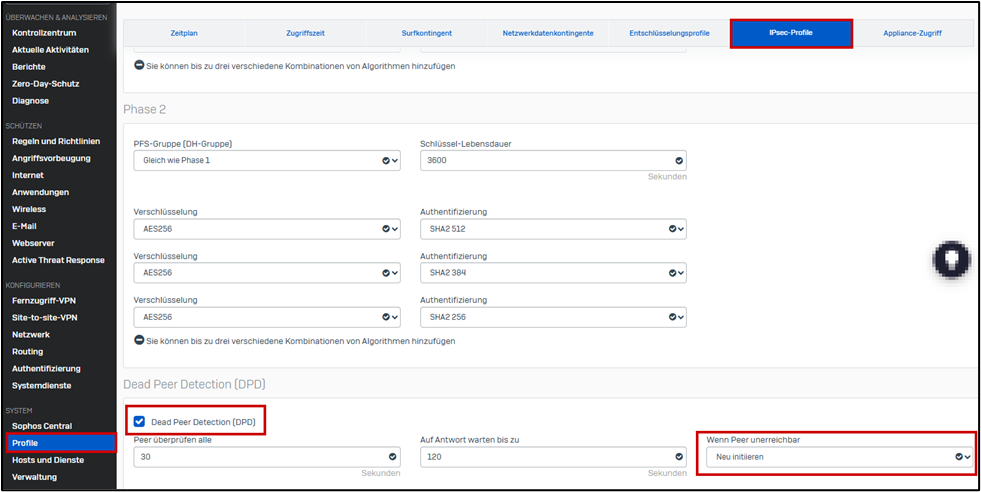Open Verschlüsselung dropdown beside SHA2 384
Screen dimensions: 981x492
point(267,273)
